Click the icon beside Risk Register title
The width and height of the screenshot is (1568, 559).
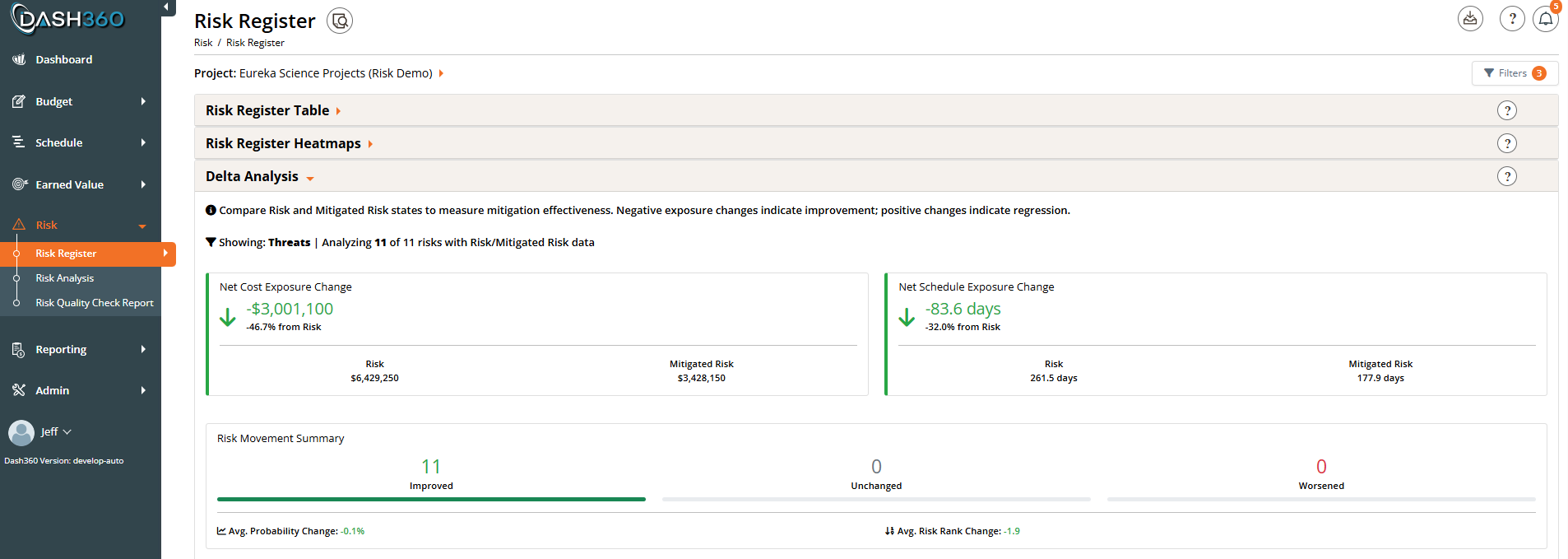click(x=340, y=21)
